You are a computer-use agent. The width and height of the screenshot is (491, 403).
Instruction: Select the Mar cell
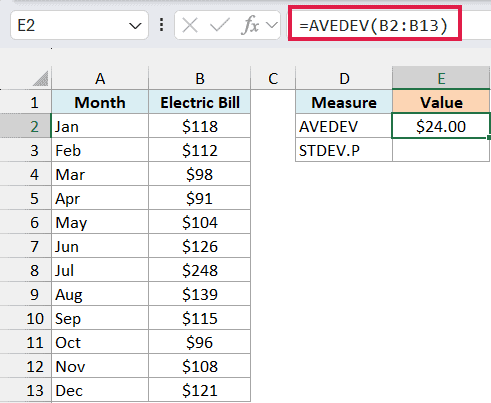tap(100, 174)
